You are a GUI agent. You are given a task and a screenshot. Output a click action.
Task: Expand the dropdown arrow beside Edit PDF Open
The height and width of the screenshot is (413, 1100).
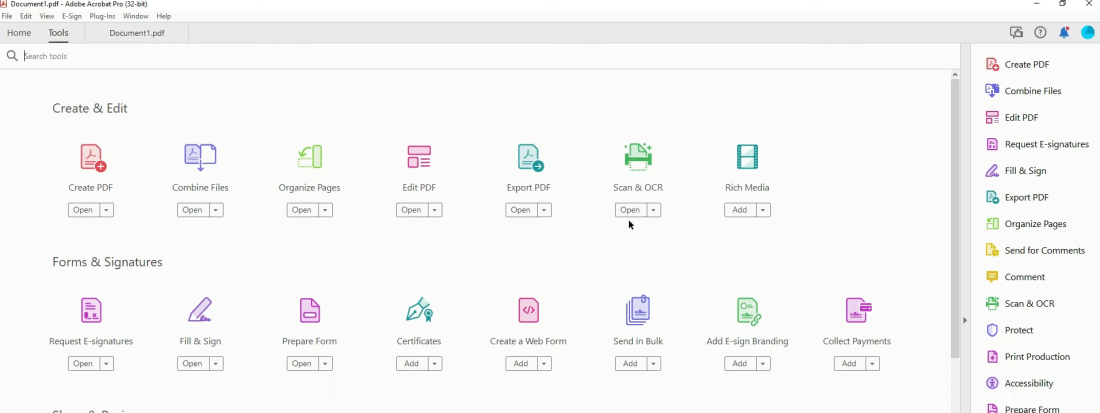coord(434,210)
